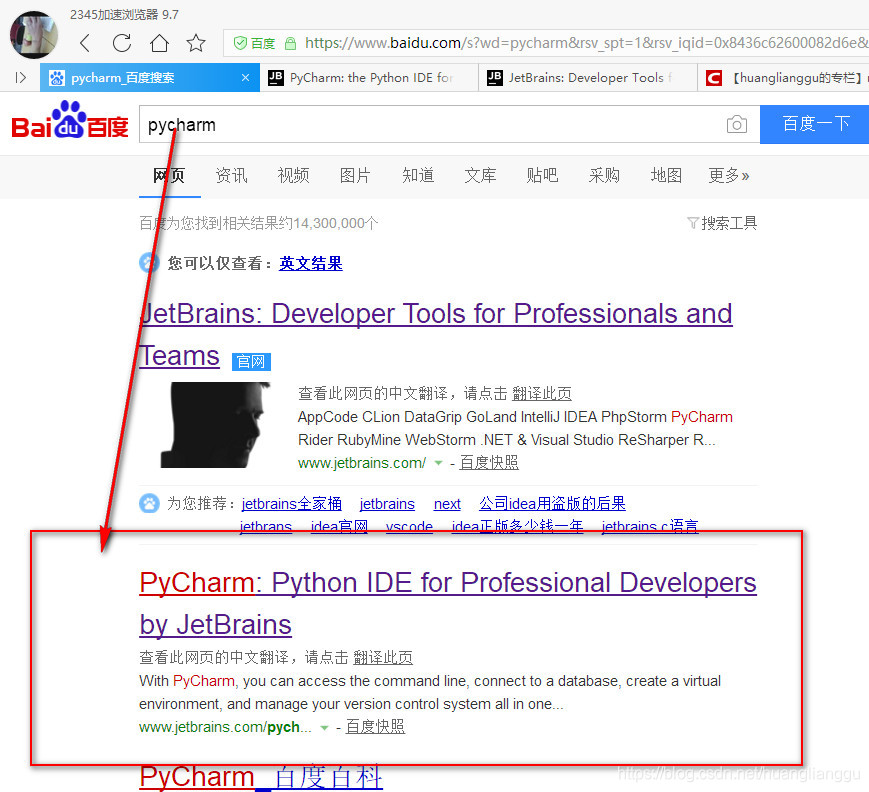The image size is (869, 792).
Task: Click recommended link idea官网
Action: point(339,525)
